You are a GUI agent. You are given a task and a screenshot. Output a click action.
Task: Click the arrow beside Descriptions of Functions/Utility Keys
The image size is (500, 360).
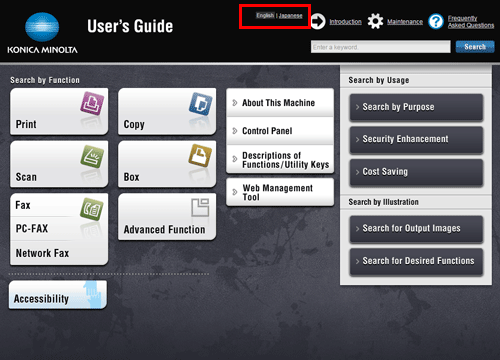point(235,159)
